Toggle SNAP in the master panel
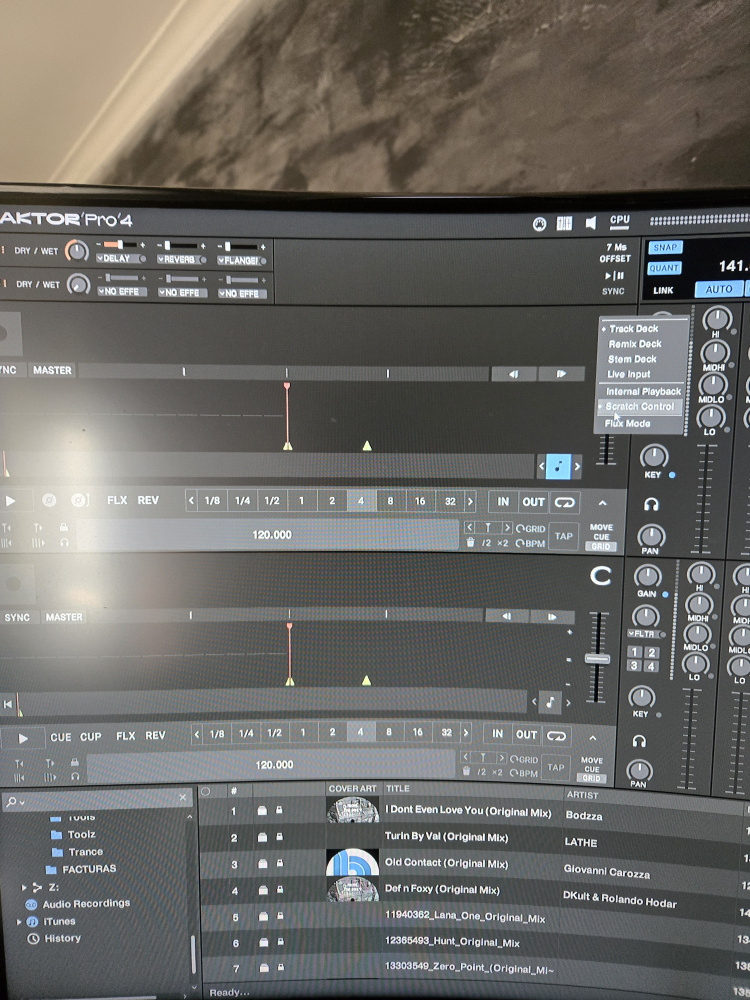 click(665, 247)
